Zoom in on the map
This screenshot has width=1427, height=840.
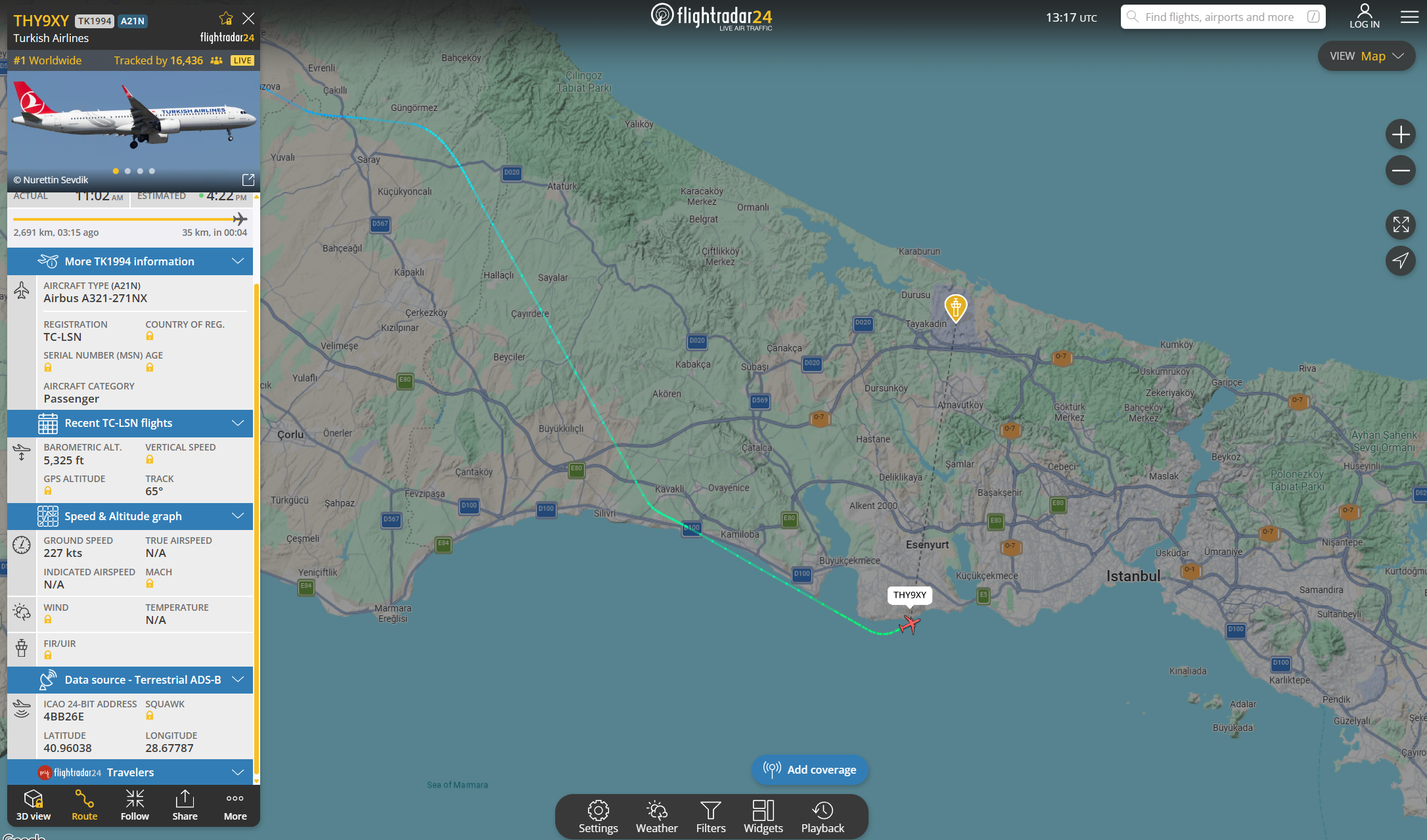tap(1401, 135)
